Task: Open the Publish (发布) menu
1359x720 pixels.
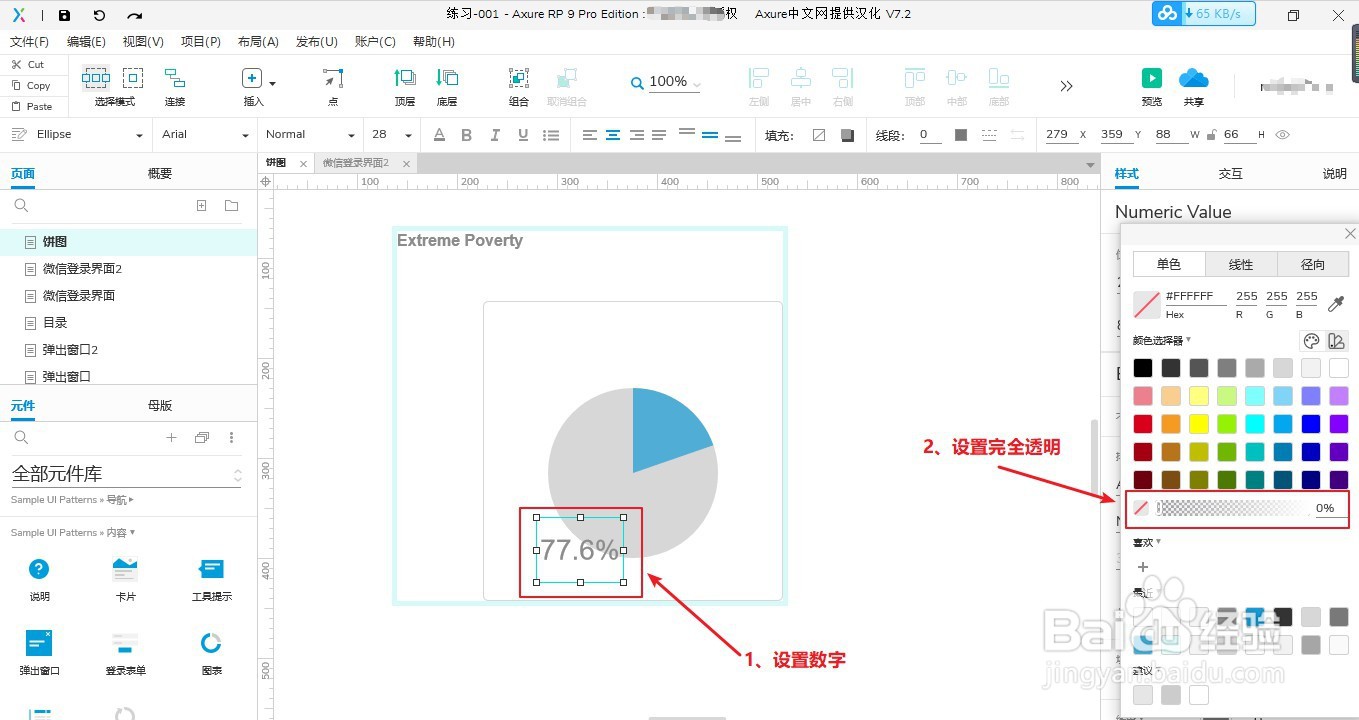Action: pos(317,42)
